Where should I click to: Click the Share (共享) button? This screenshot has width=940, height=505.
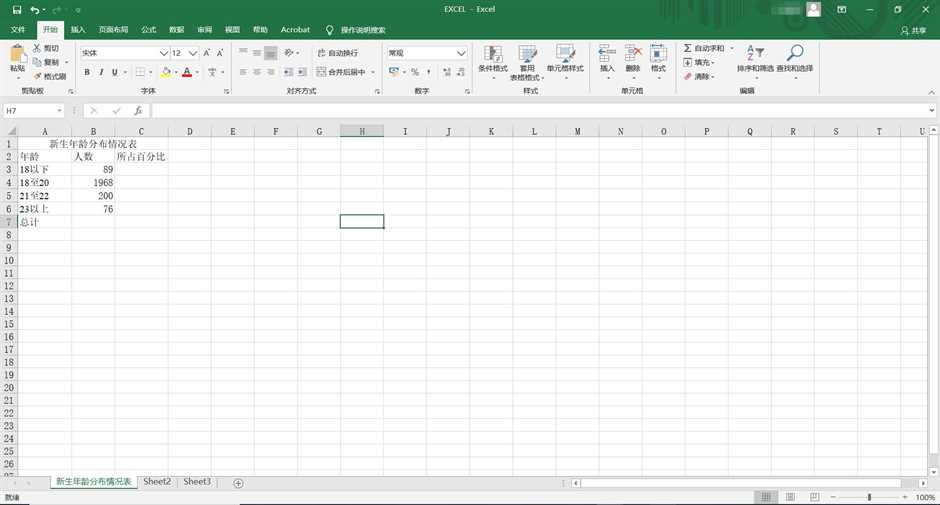pos(912,30)
